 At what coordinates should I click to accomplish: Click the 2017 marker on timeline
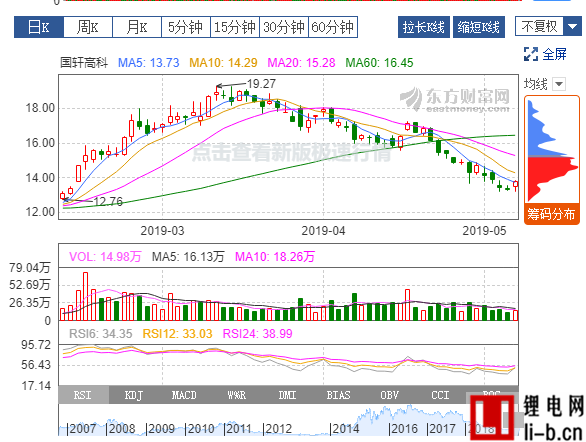[x=443, y=429]
